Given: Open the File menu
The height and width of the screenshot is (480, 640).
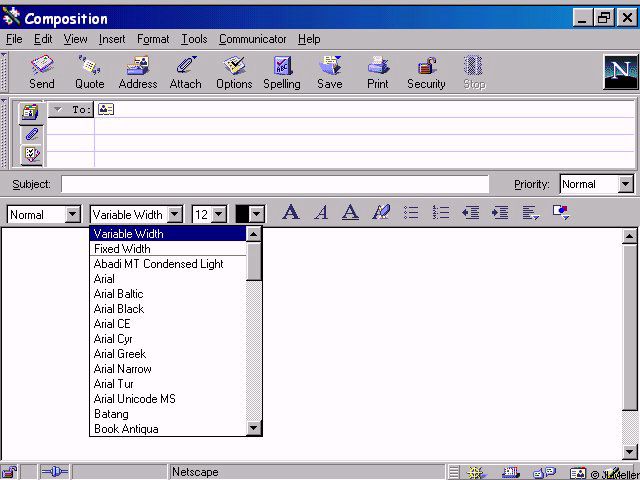Looking at the screenshot, I should 14,39.
